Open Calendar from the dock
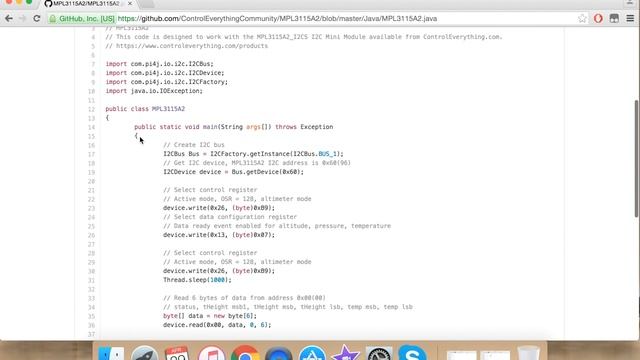The height and width of the screenshot is (360, 640). 177,354
